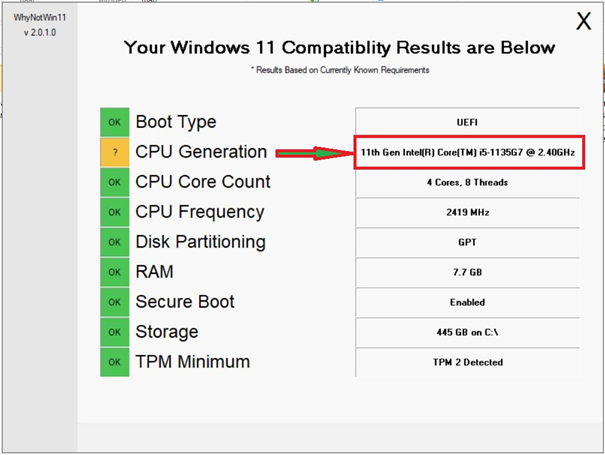The image size is (605, 455).
Task: Click the UEFI result value
Action: tap(467, 122)
